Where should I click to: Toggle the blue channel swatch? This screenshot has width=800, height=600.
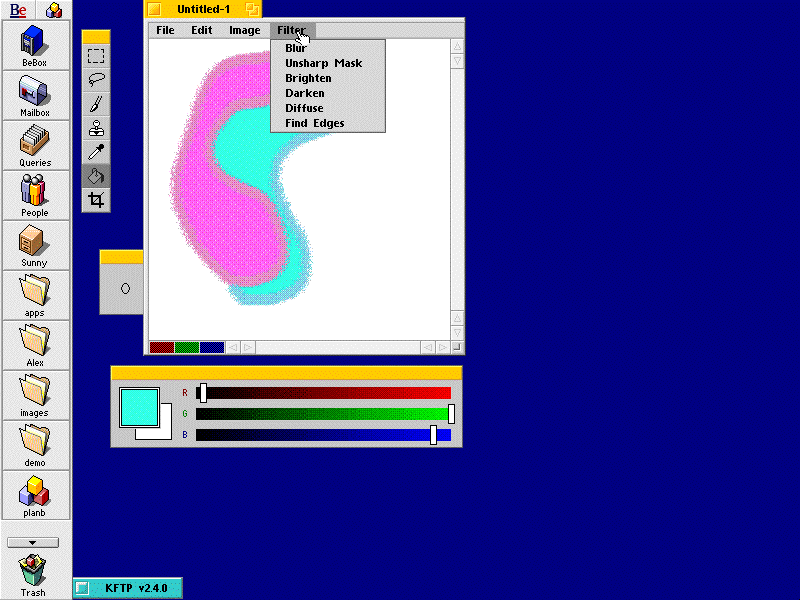coord(212,347)
